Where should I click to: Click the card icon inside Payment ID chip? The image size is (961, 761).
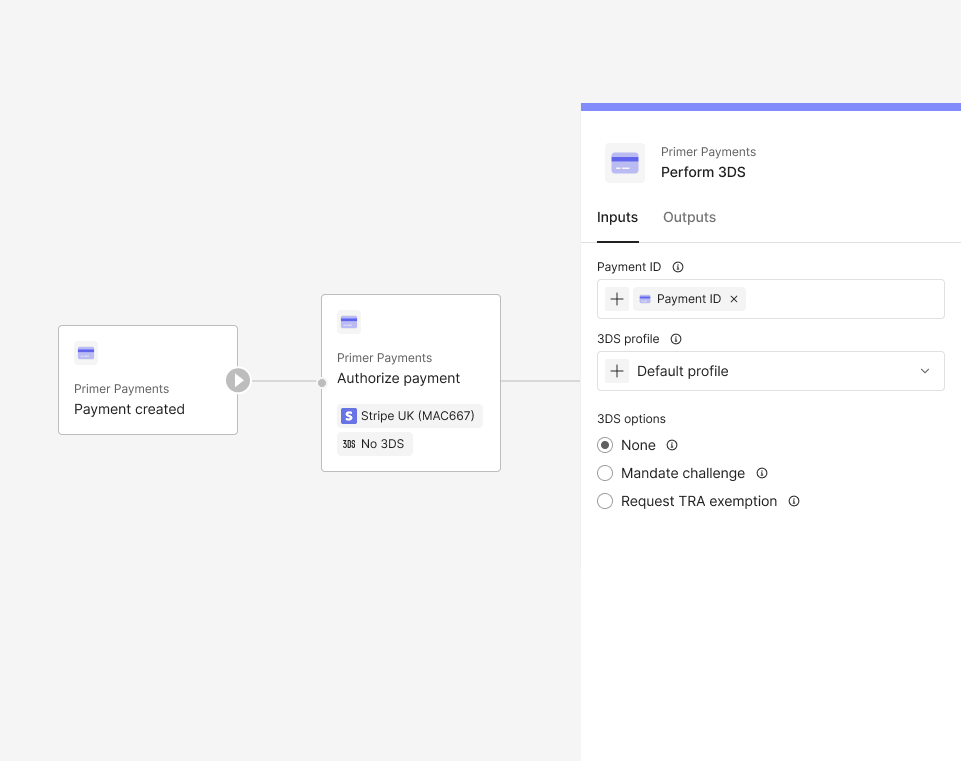(x=645, y=299)
